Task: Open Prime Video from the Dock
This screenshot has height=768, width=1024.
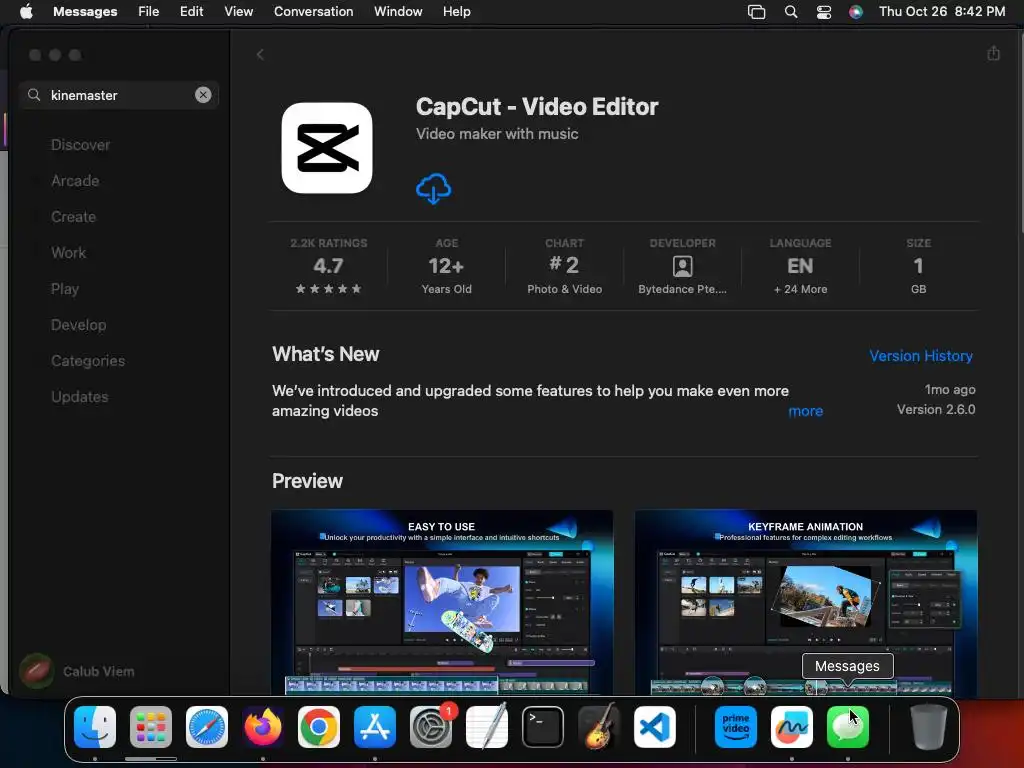Action: coord(736,727)
